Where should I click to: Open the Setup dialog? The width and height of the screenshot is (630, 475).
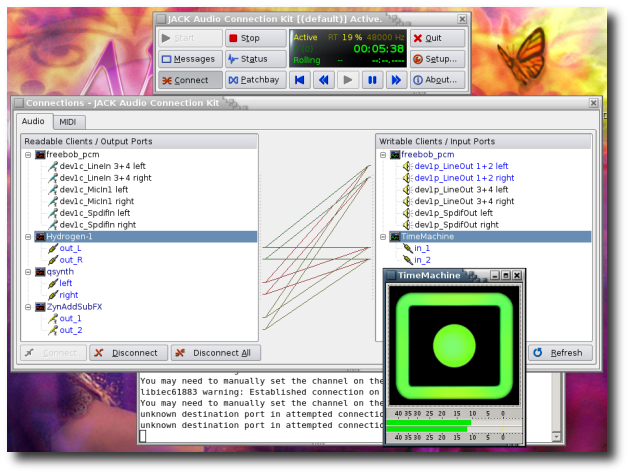coord(437,59)
